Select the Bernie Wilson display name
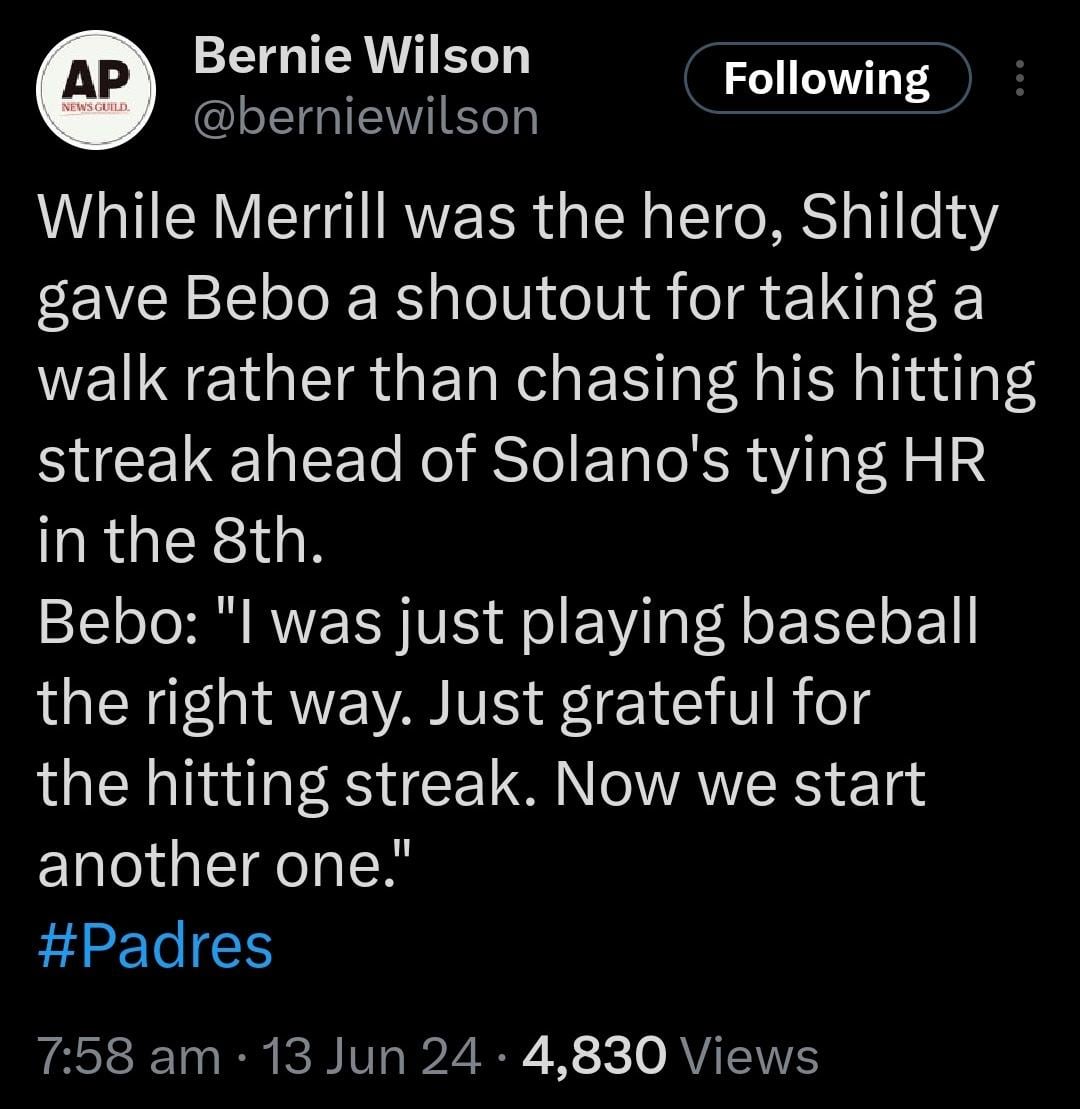Image resolution: width=1080 pixels, height=1109 pixels. click(x=361, y=56)
